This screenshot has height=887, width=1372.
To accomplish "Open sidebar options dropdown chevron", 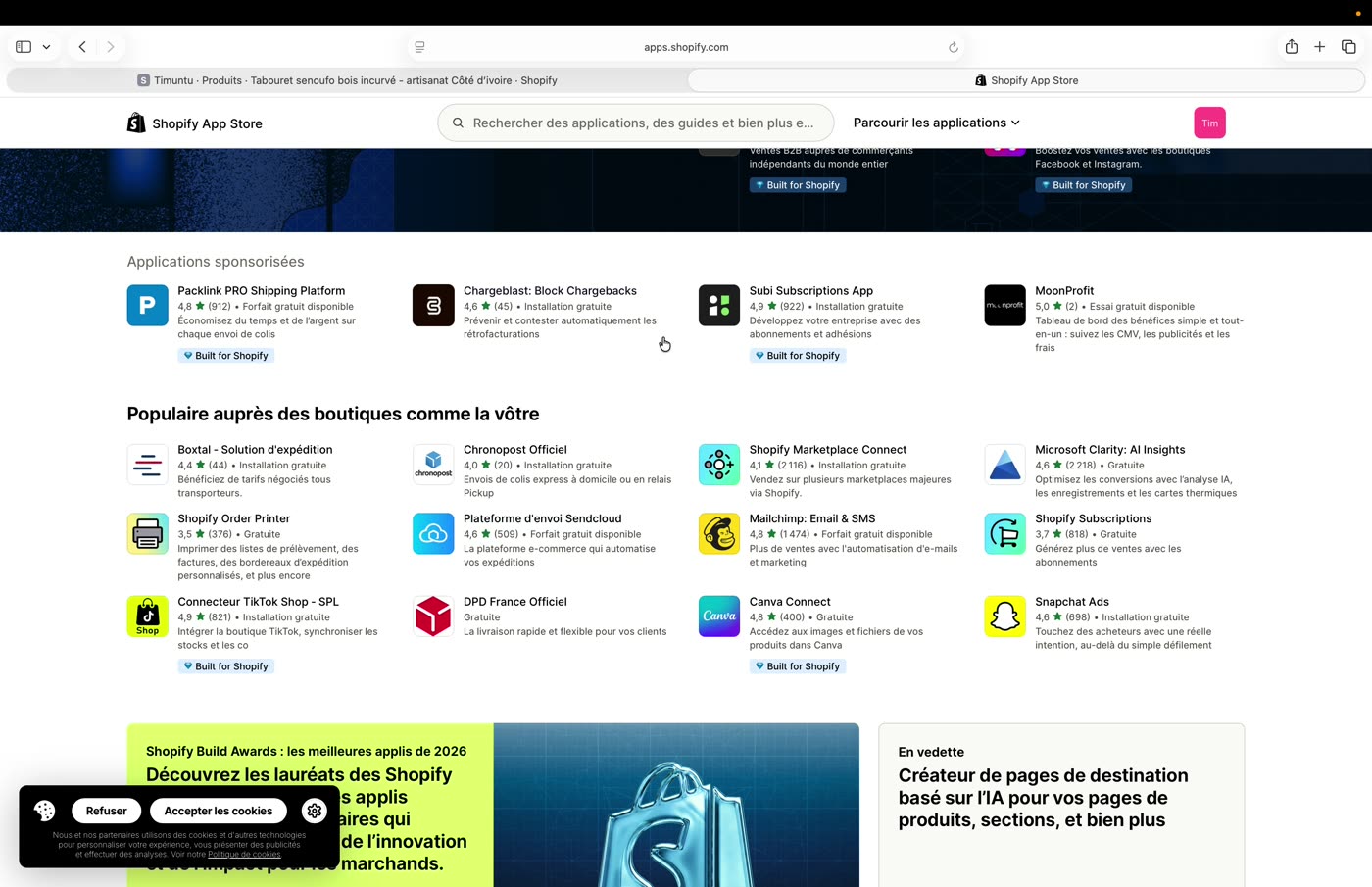I will click(46, 46).
